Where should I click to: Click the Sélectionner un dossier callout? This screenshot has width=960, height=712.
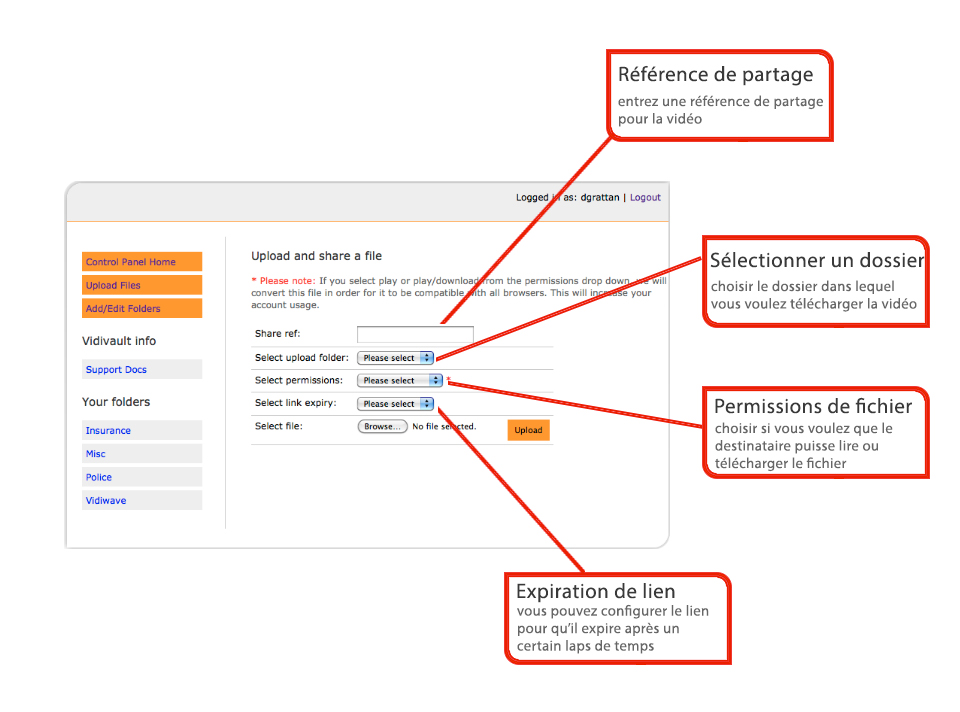816,282
